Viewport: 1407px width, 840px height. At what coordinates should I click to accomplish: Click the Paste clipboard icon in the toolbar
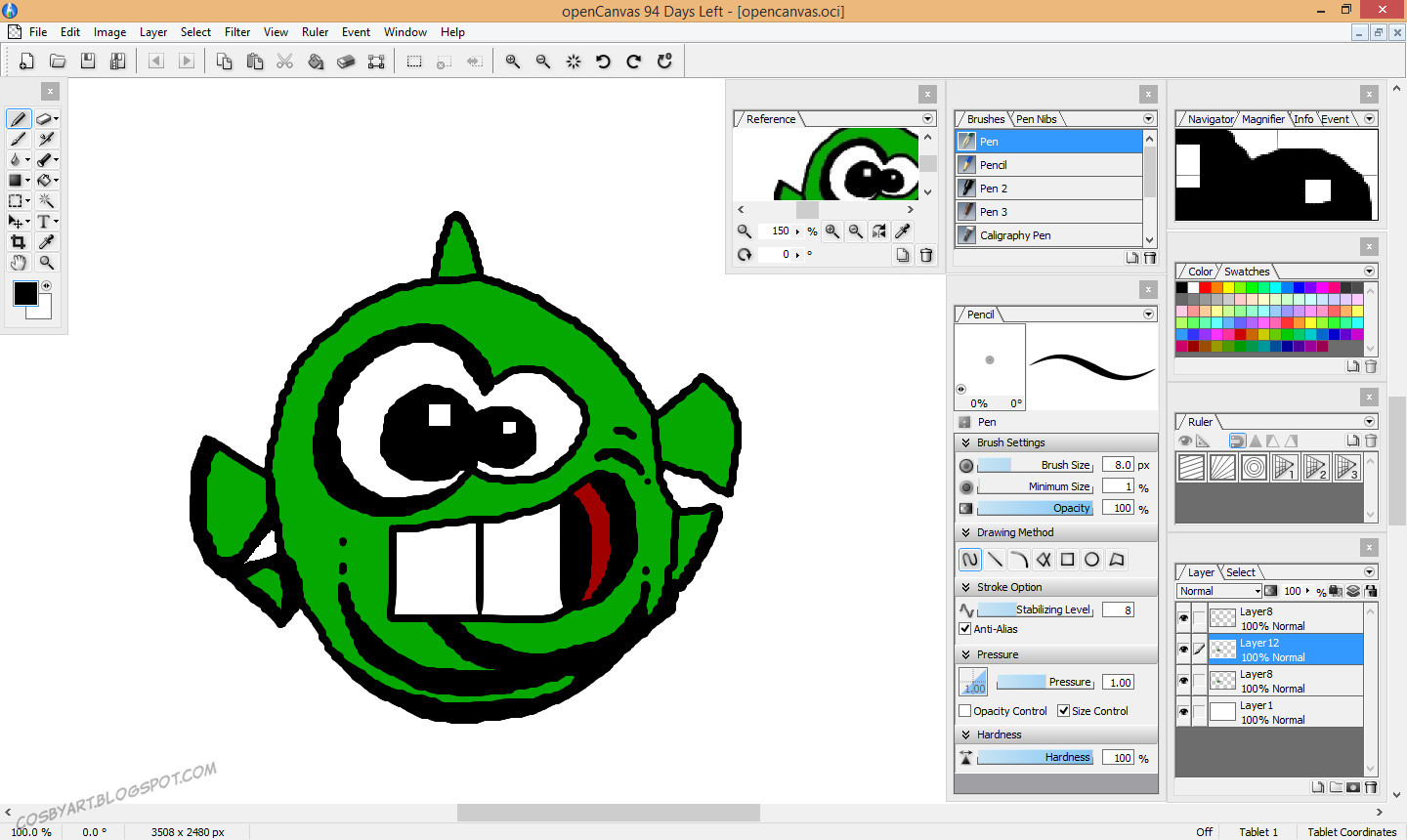[255, 62]
